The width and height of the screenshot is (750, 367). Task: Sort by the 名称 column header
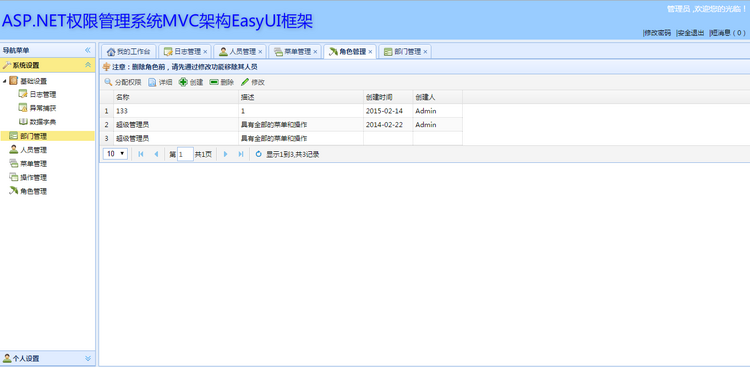[x=176, y=97]
